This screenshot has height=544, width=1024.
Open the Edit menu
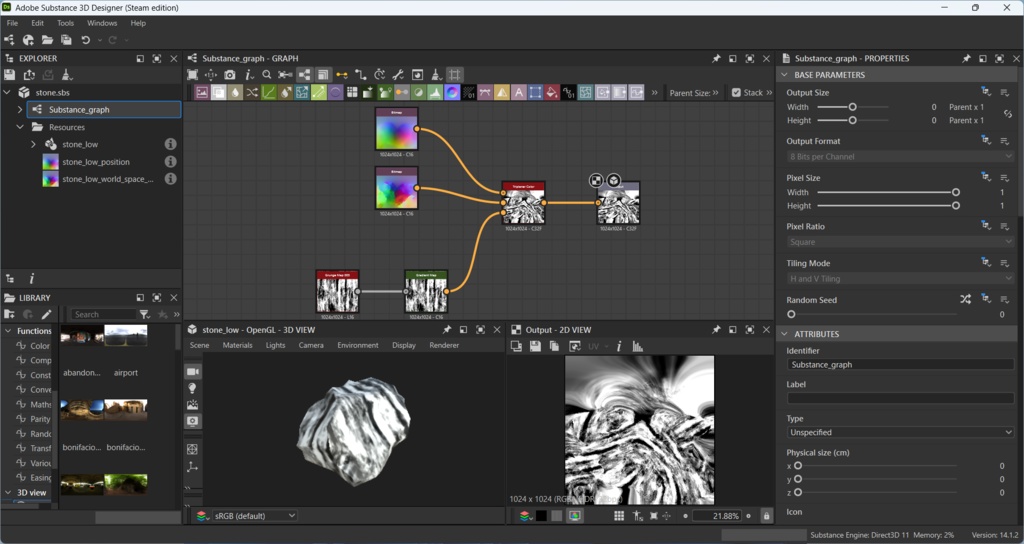[x=37, y=23]
